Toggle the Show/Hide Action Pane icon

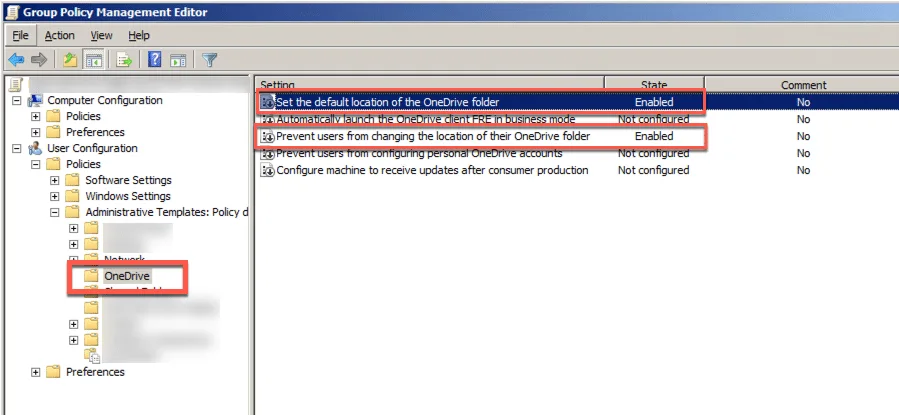tap(178, 60)
